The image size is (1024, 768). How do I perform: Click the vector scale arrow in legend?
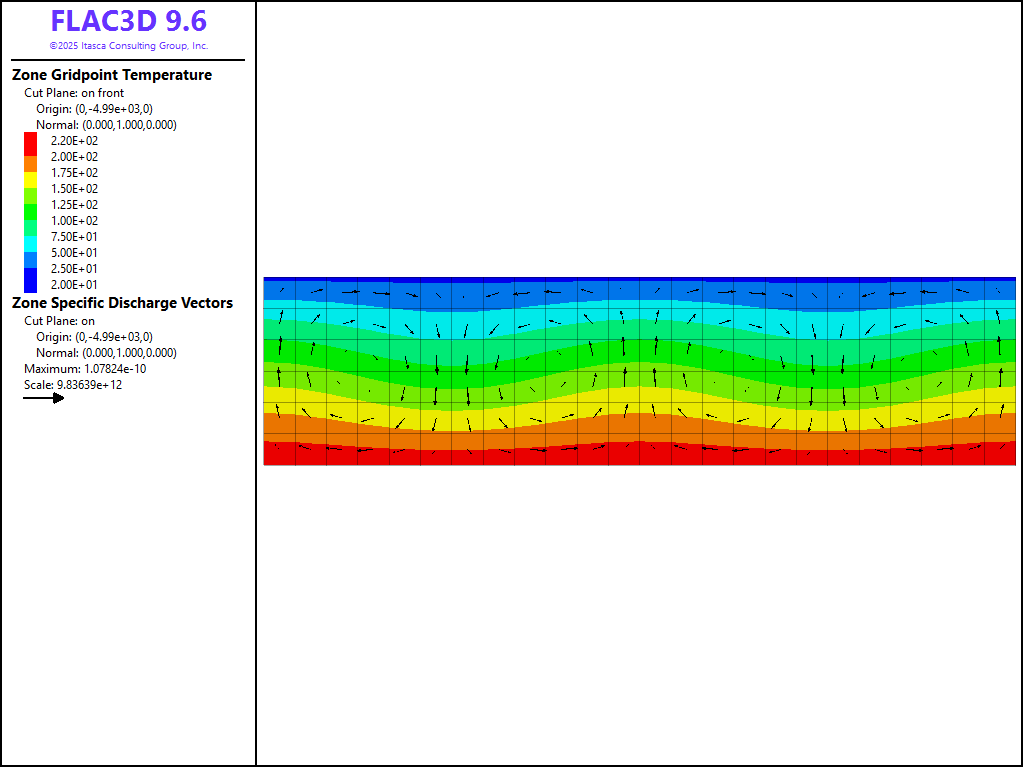pyautogui.click(x=44, y=398)
